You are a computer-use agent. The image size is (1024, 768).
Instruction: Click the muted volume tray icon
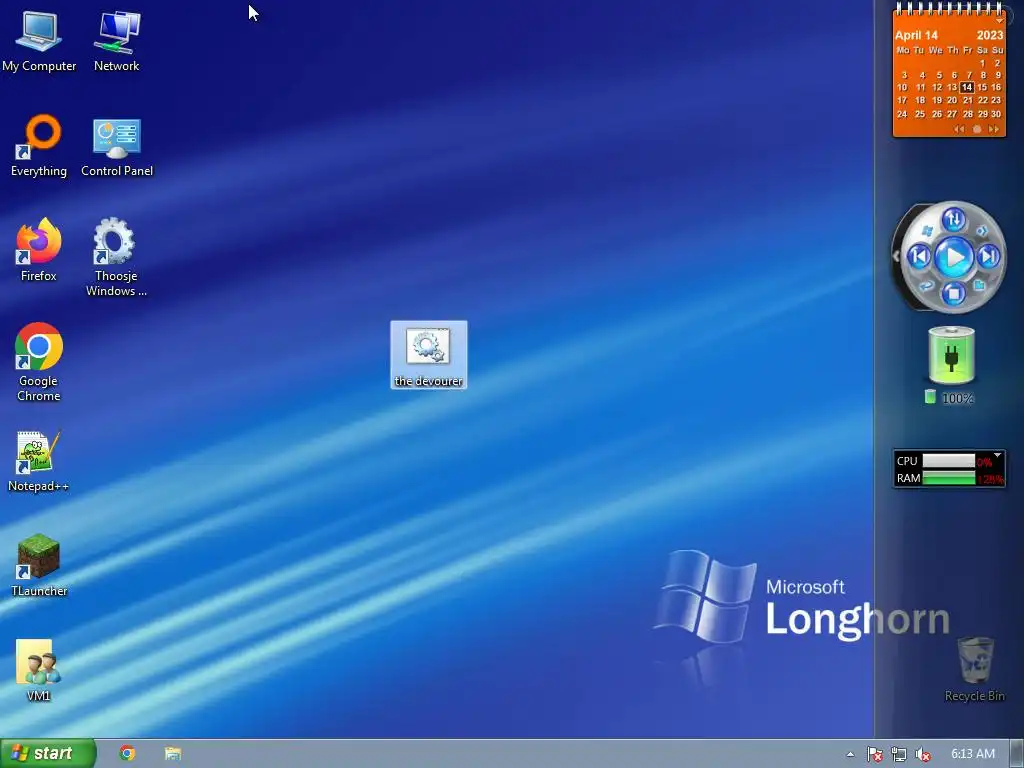pyautogui.click(x=923, y=754)
